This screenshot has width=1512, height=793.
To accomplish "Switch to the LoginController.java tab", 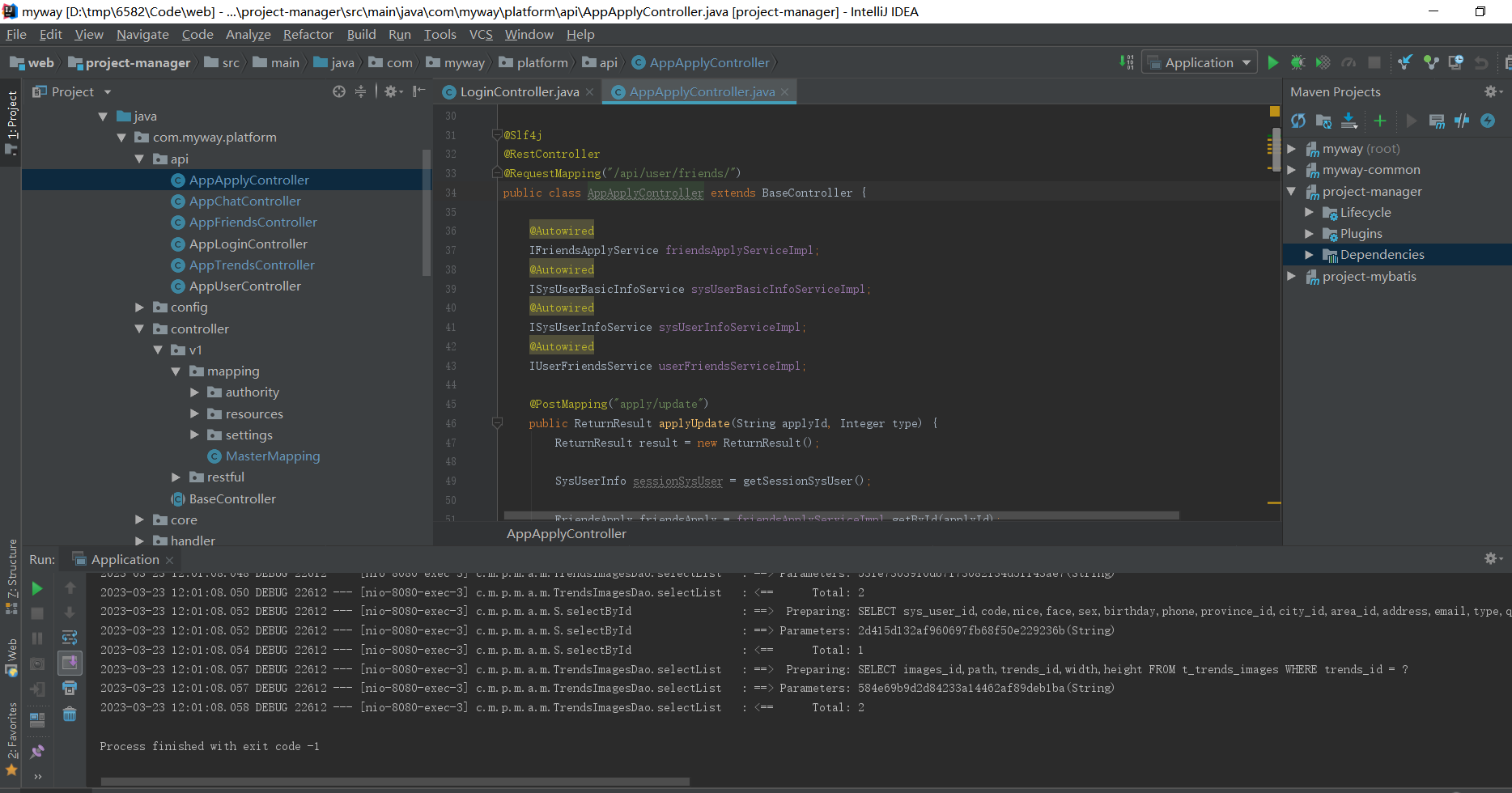I will pos(519,91).
